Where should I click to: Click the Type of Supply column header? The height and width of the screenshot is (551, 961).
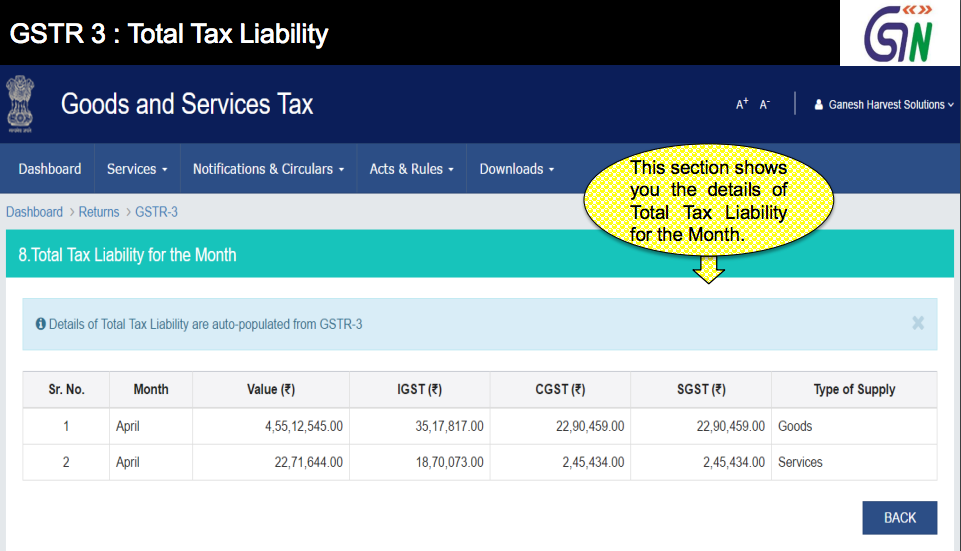pyautogui.click(x=854, y=389)
